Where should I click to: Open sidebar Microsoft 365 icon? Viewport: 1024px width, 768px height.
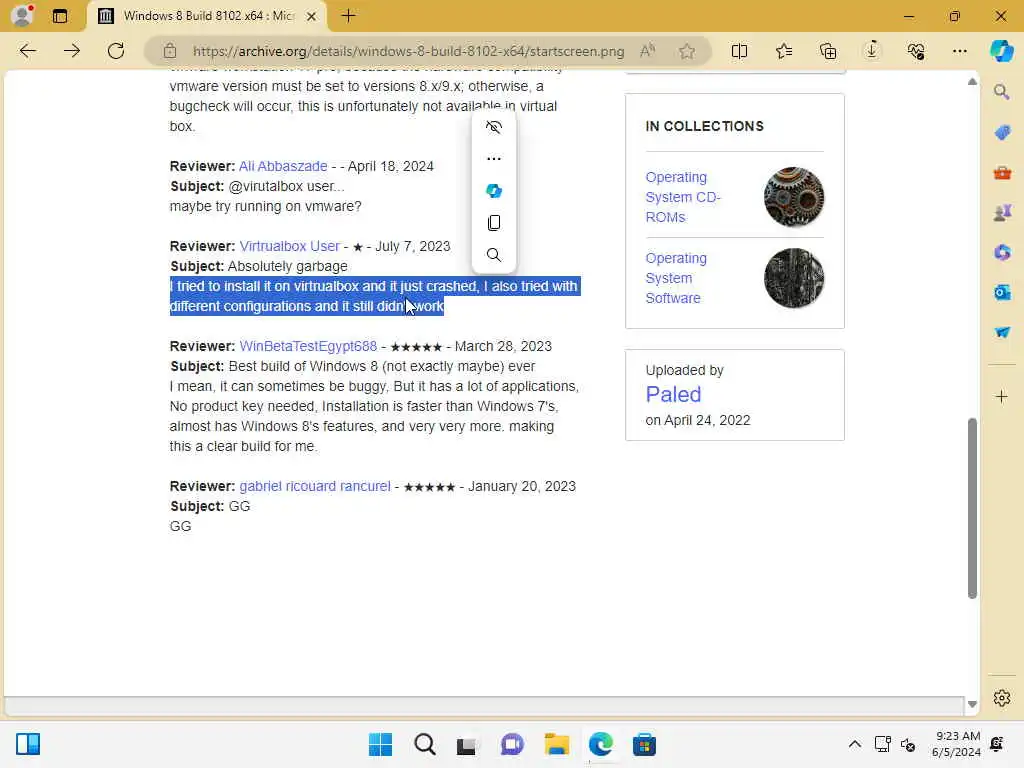1002,252
